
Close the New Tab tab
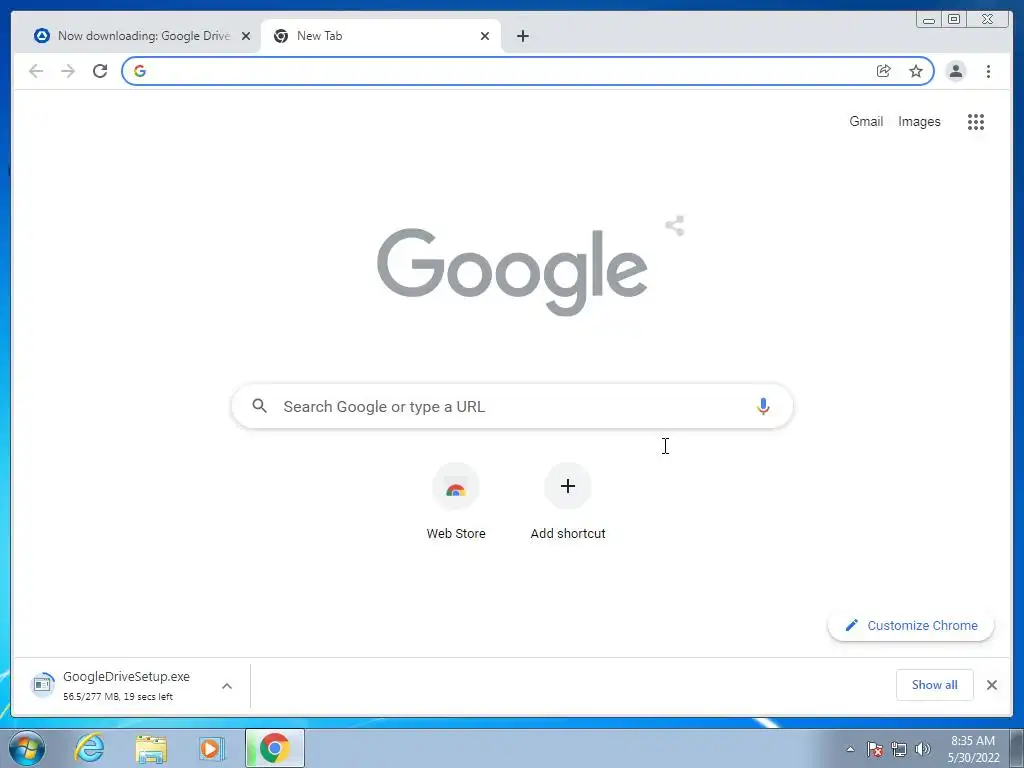(x=485, y=36)
